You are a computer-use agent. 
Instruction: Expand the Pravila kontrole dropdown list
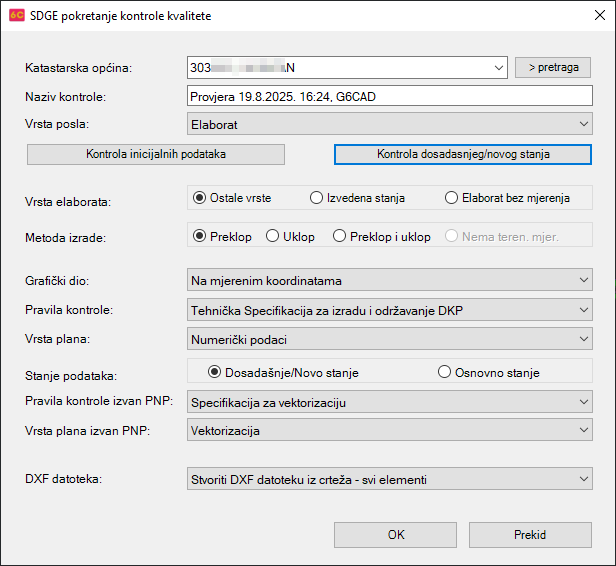pyautogui.click(x=390, y=311)
